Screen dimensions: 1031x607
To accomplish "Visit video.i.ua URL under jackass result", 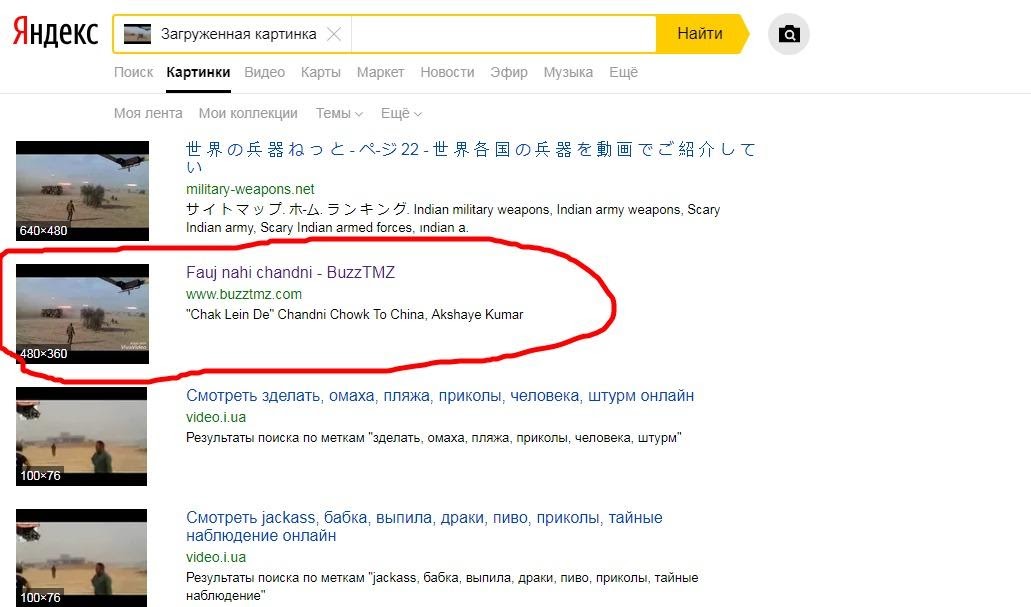I will tap(216, 557).
